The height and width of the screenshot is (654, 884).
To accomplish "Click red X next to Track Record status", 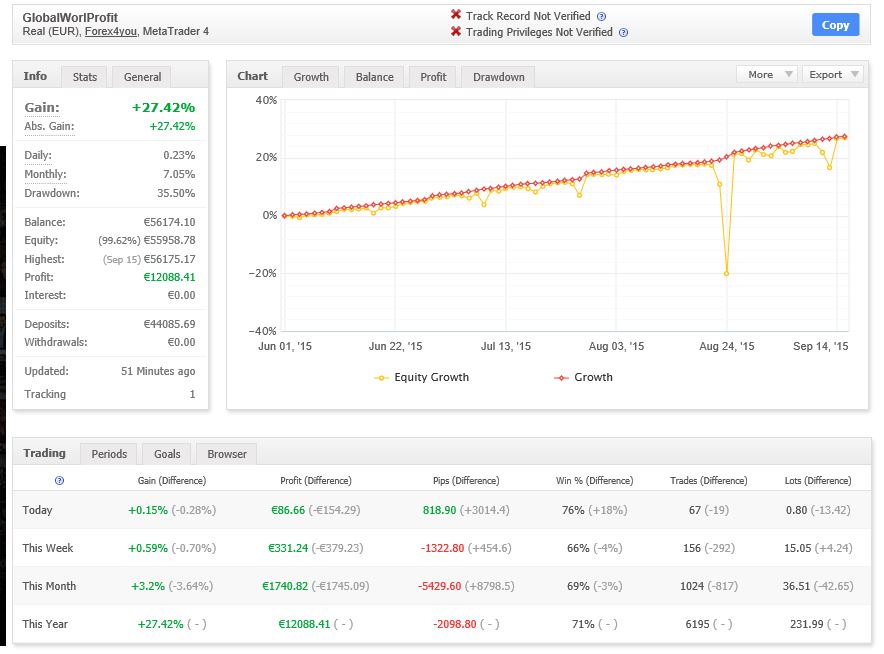I will coord(456,15).
